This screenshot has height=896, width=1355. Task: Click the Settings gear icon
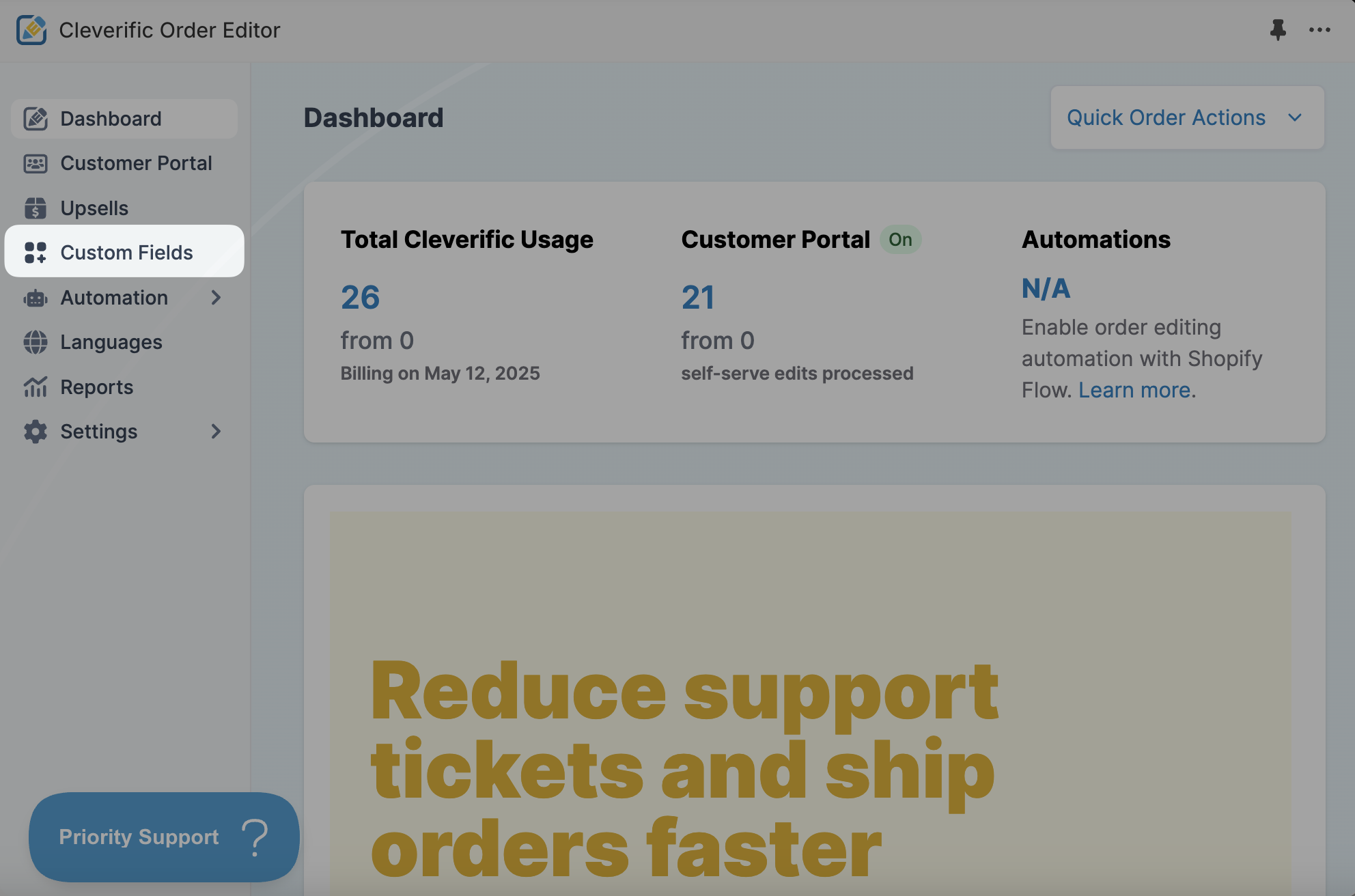coord(36,432)
